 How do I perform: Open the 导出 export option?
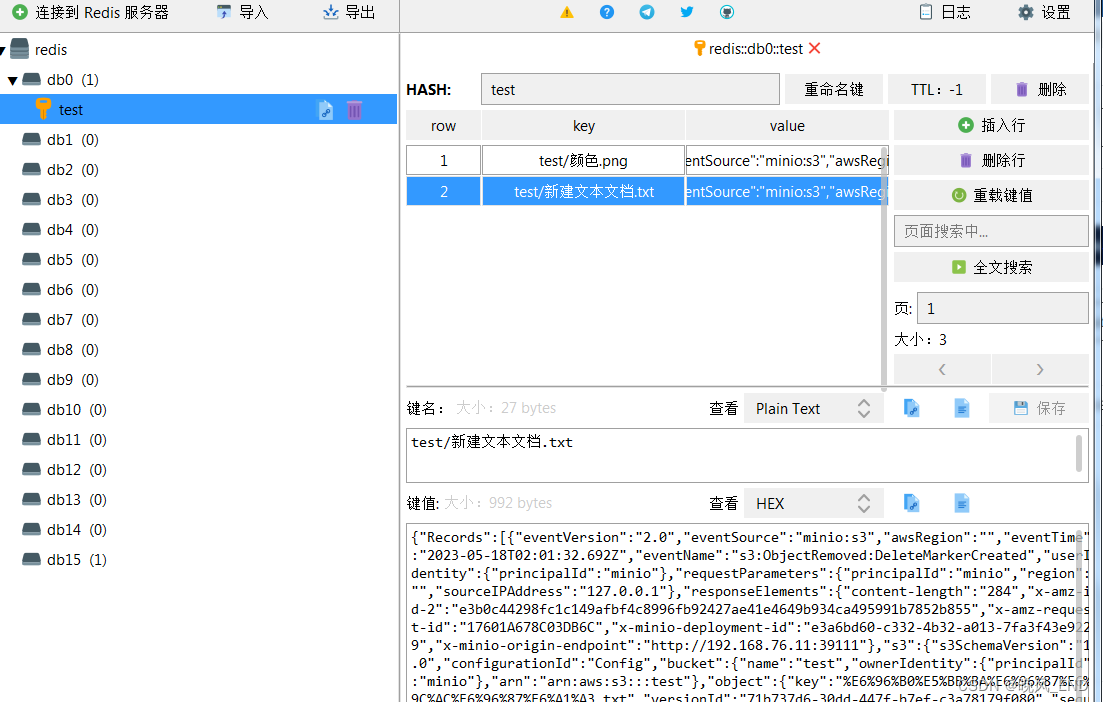(x=349, y=12)
